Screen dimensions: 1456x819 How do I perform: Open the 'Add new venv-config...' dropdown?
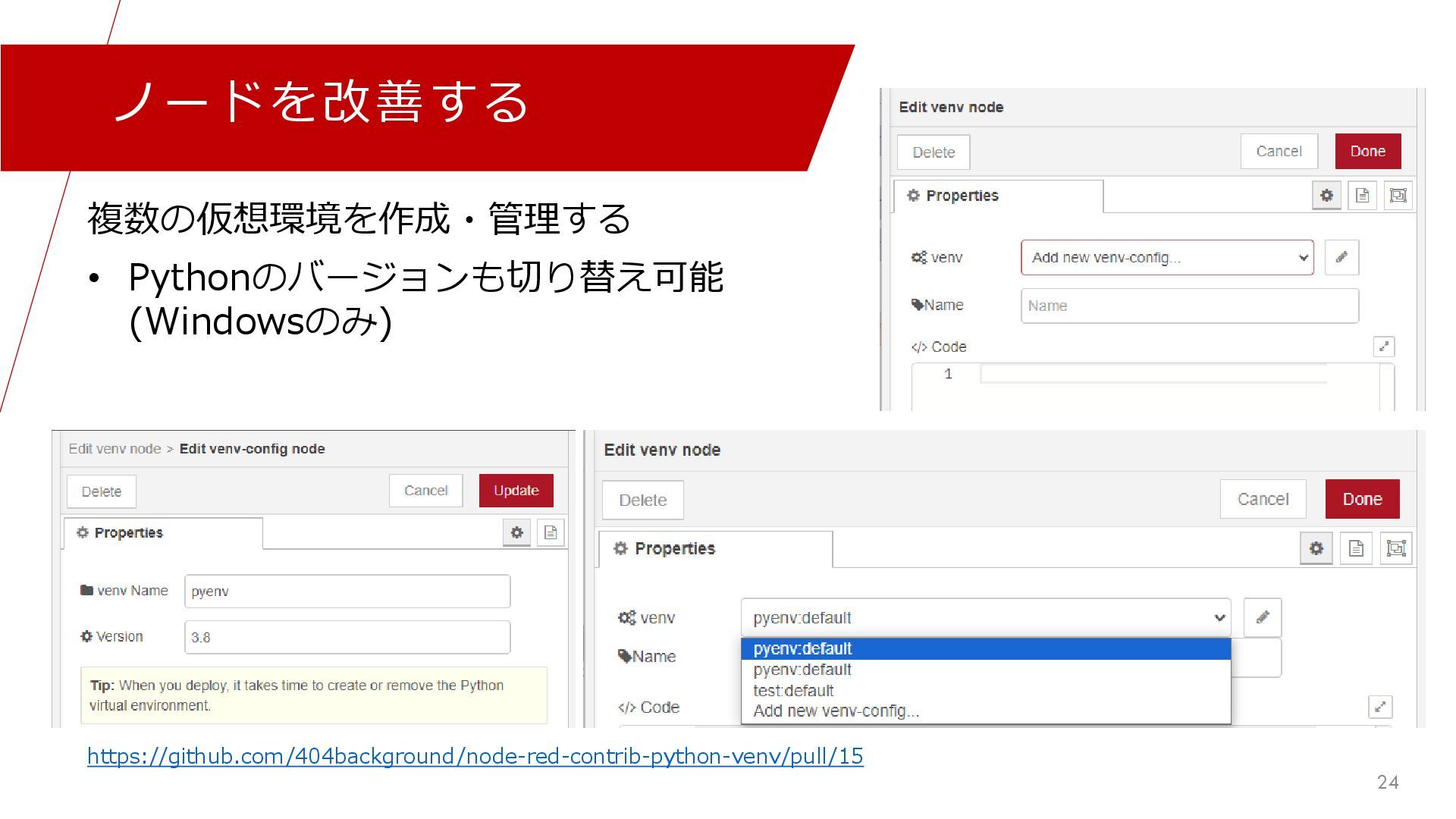pos(1167,258)
